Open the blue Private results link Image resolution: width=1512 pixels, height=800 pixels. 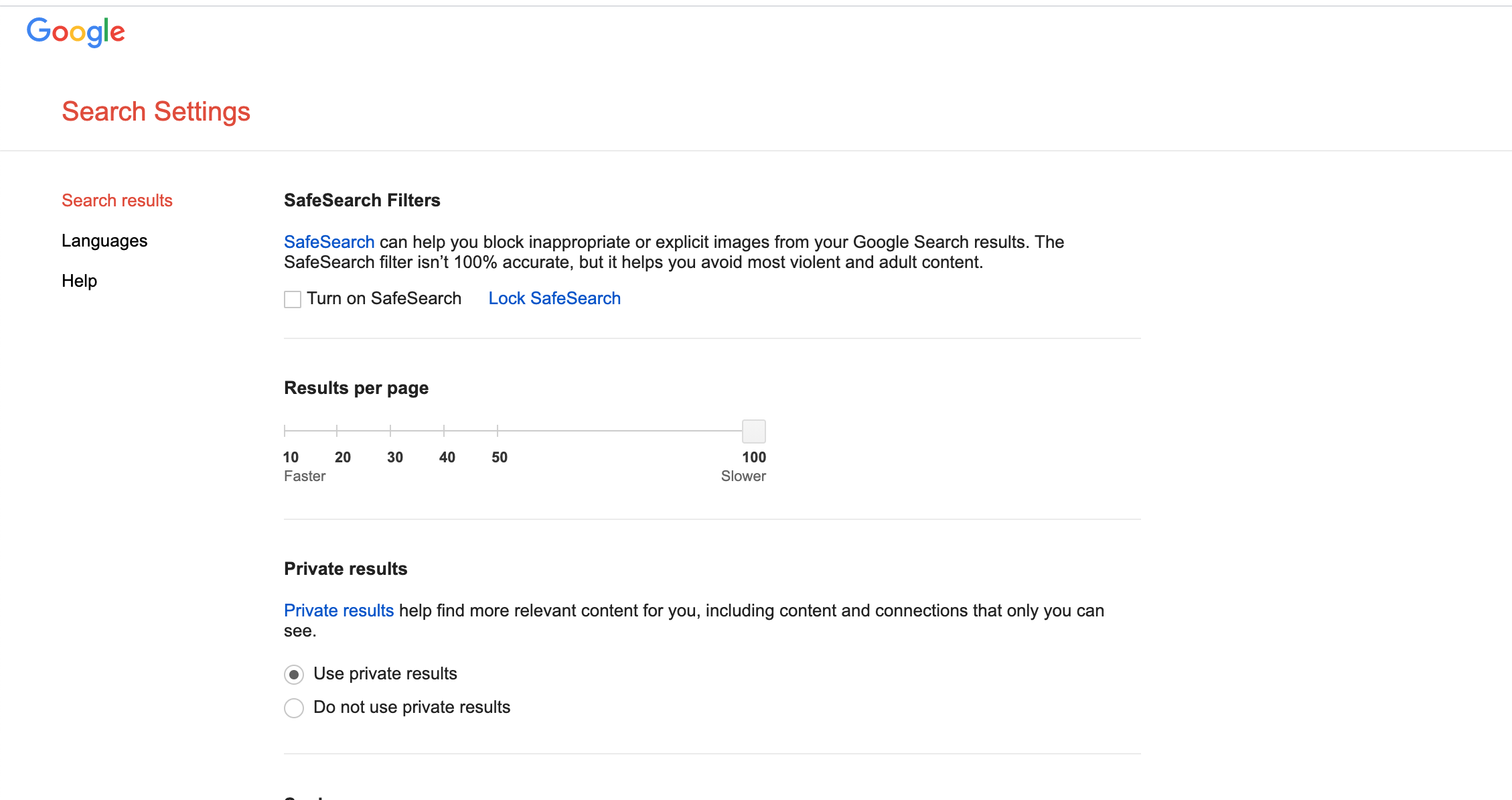coord(339,610)
